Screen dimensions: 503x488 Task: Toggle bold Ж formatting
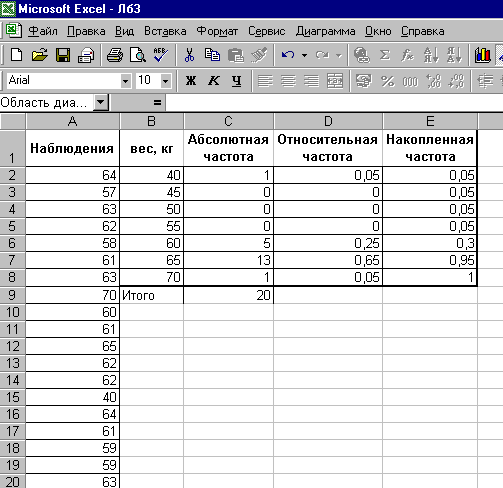pyautogui.click(x=191, y=81)
